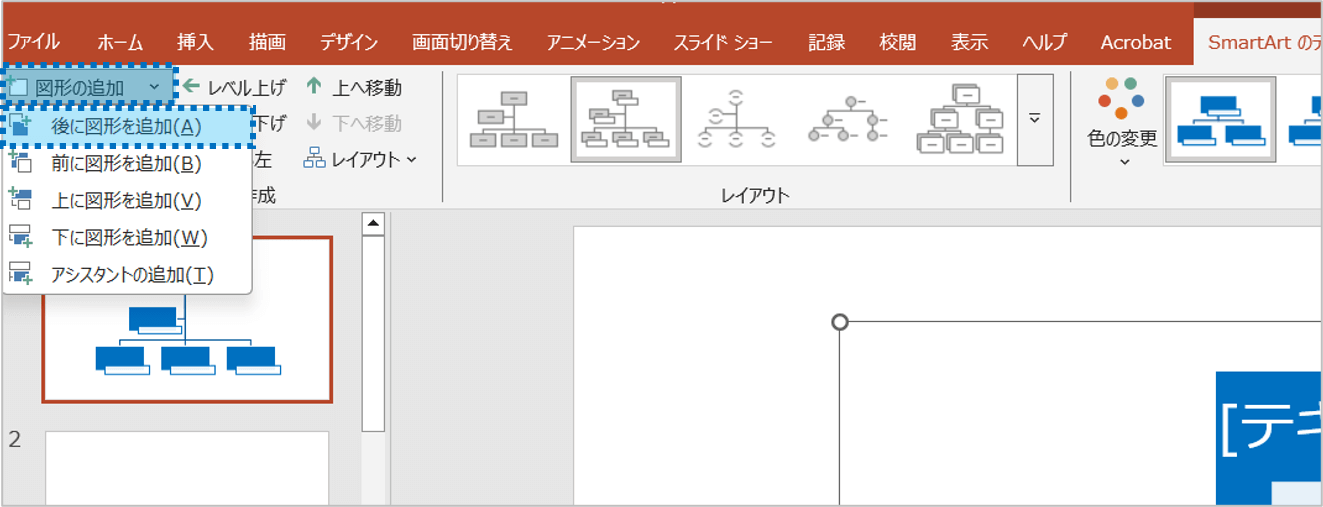1323x507 pixels.
Task: Pick the circle picture hierarchy layout
Action: [849, 120]
